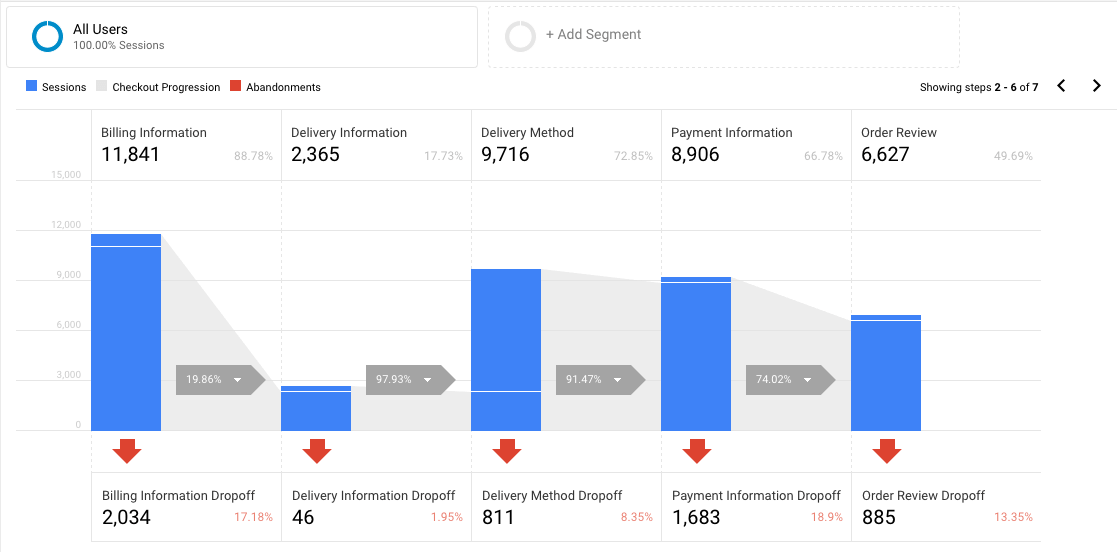Click red dropoff arrow under Billing Information
1117x552 pixels.
[x=127, y=452]
